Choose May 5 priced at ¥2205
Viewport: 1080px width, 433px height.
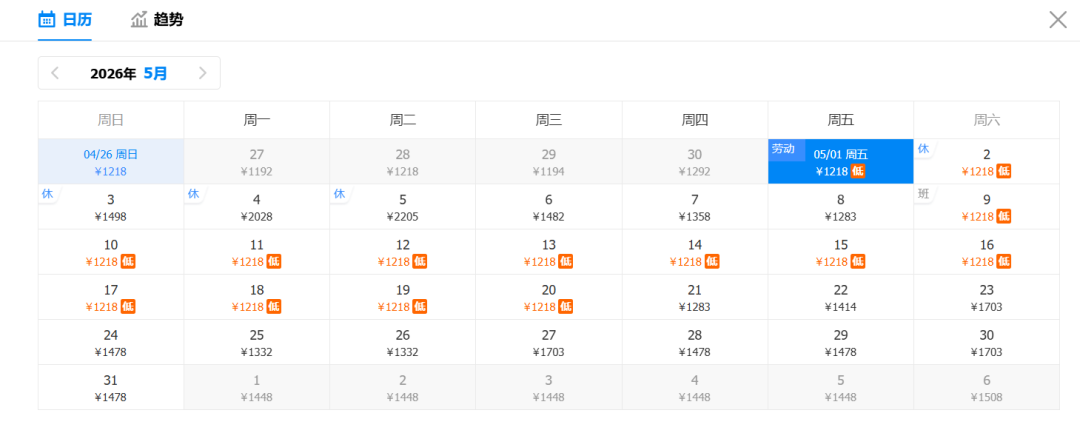(x=402, y=207)
